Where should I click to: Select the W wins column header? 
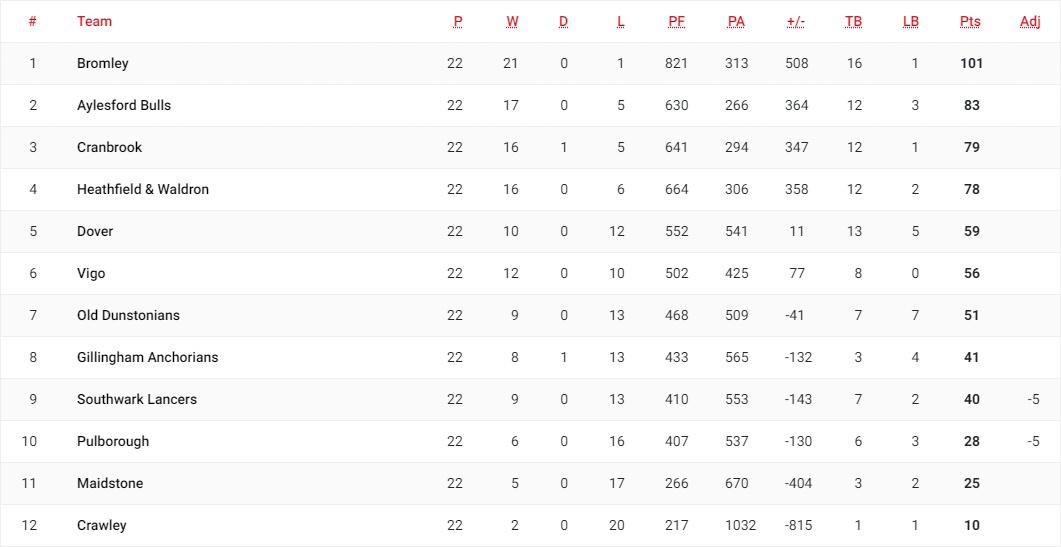[x=512, y=22]
